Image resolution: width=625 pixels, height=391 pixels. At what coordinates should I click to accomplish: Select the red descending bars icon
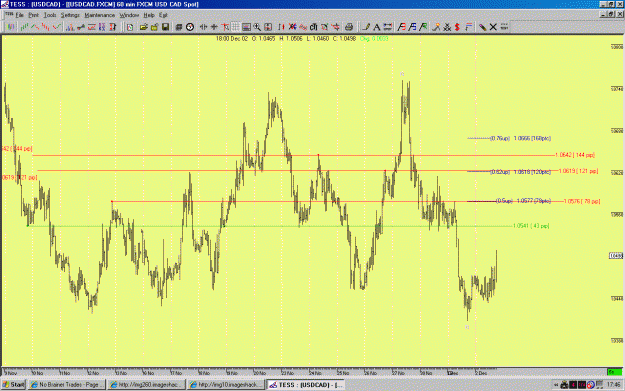(46, 27)
